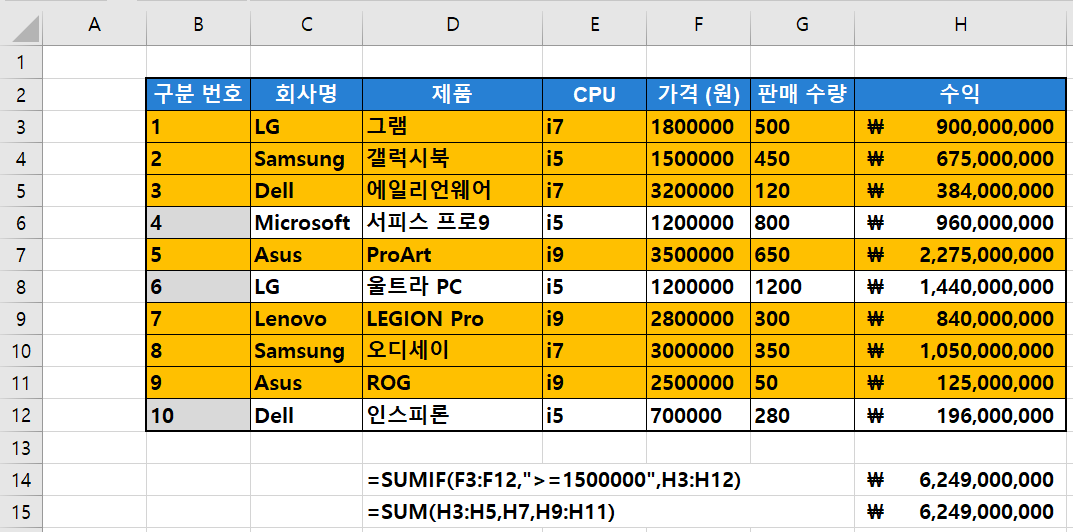The width and height of the screenshot is (1073, 532).
Task: Click revenue cell 900,000,000
Action: [x=961, y=127]
